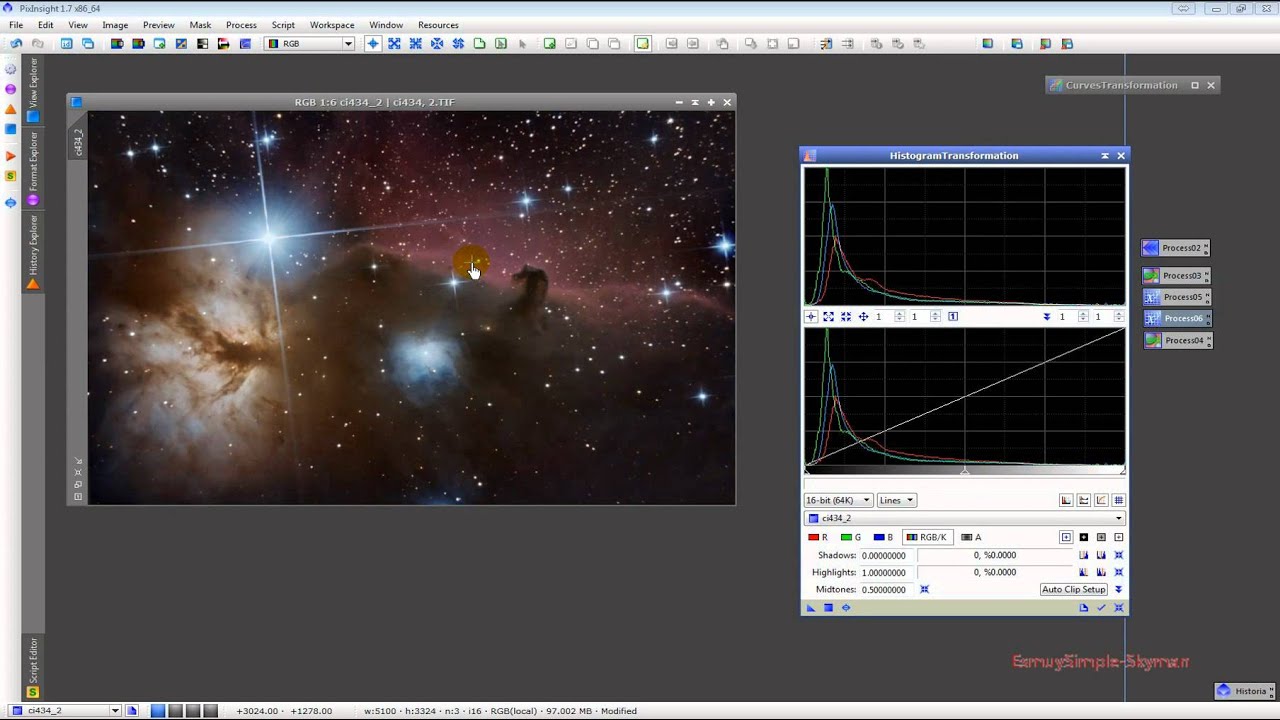
Task: Toggle the show curve graph option
Action: pos(1101,500)
